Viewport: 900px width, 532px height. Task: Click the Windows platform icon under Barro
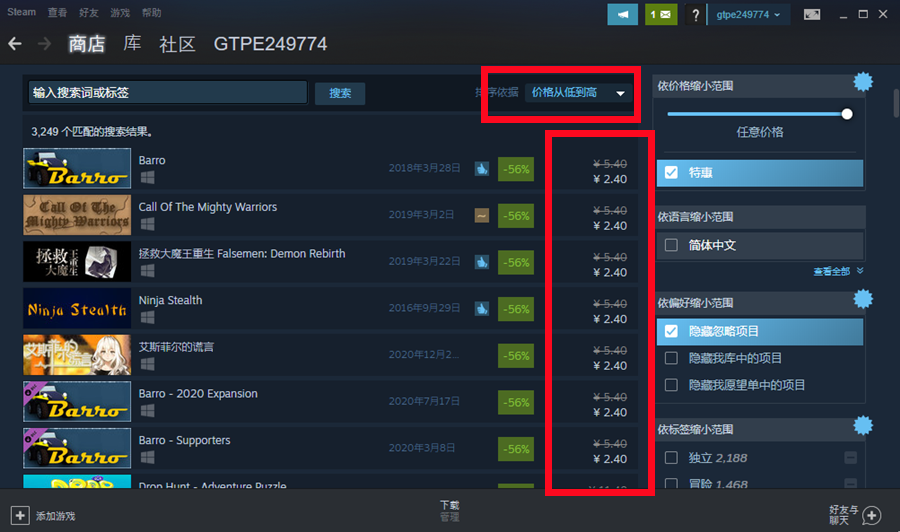148,177
